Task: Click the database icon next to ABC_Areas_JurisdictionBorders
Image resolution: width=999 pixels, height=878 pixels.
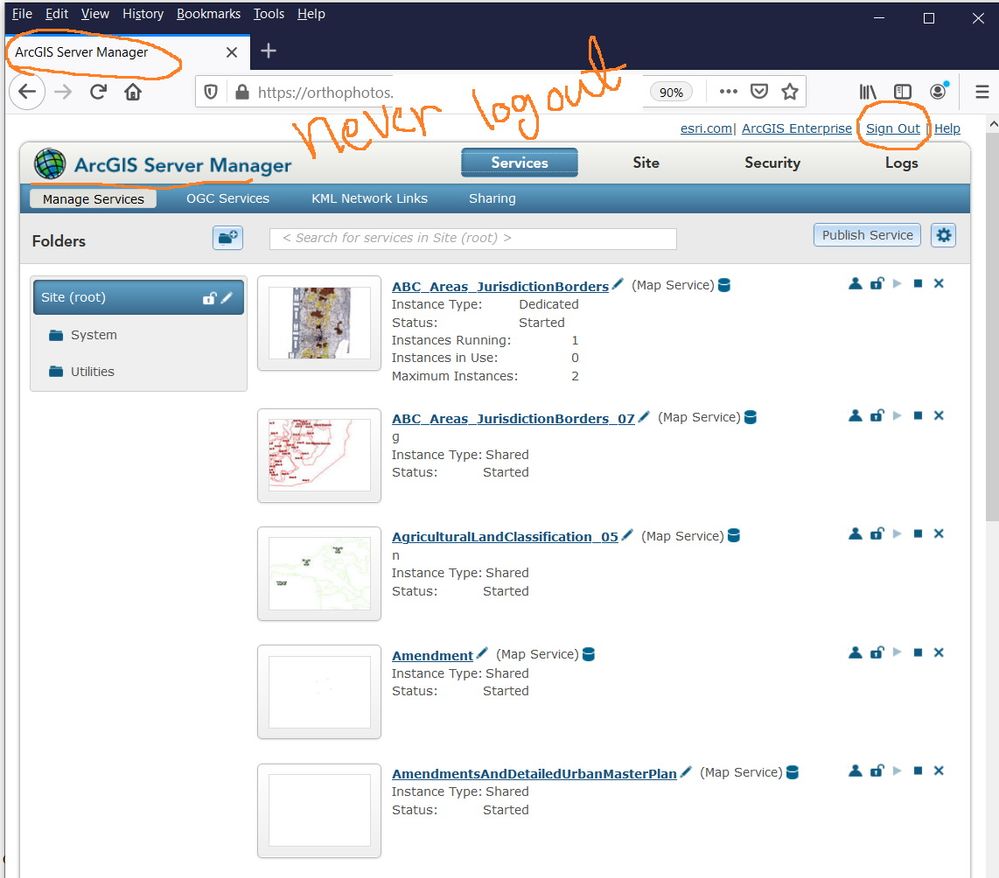Action: tap(724, 285)
